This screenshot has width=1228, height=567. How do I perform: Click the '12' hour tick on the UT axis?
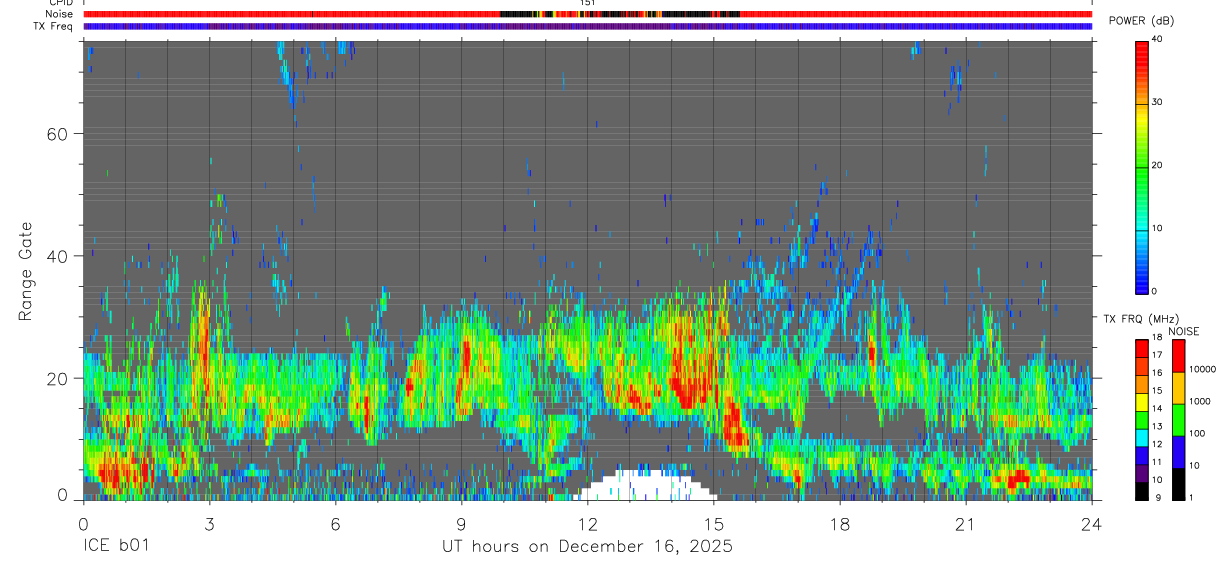click(x=588, y=524)
